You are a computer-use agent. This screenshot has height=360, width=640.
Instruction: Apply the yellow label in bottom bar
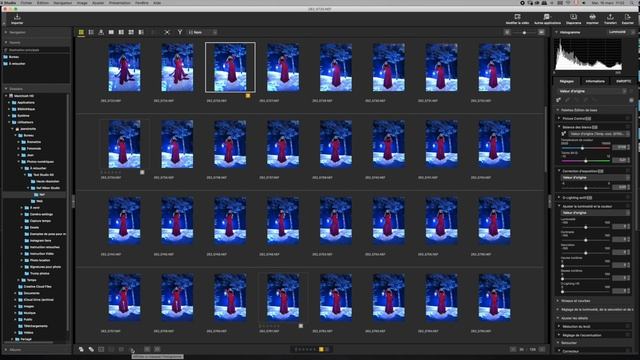click(321, 349)
